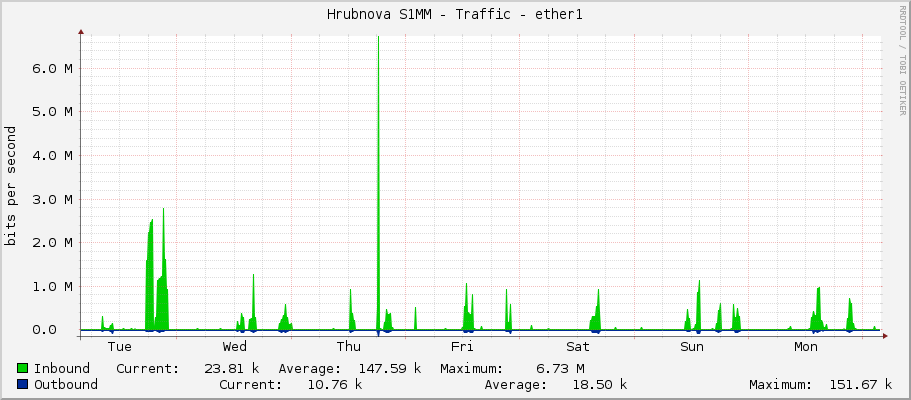Click the '2.0 M' y-axis label
911x400 pixels.
(52, 242)
